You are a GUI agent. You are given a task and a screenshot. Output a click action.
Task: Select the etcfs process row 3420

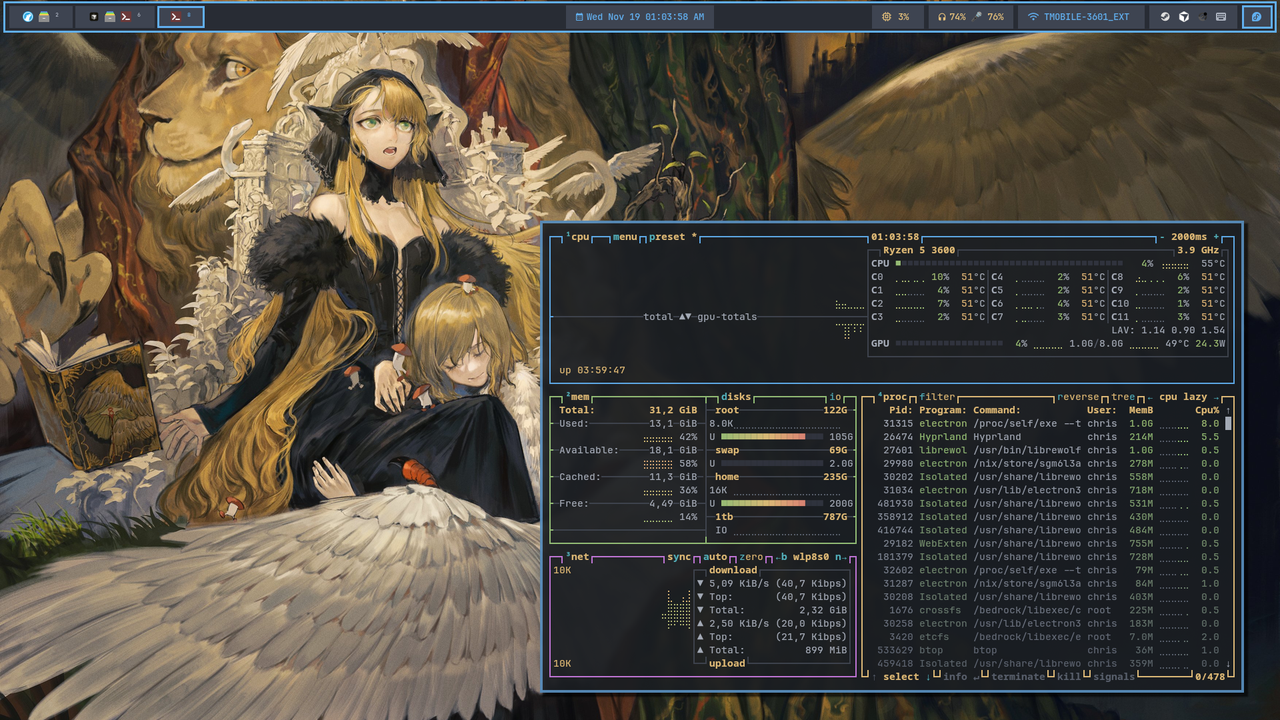[x=1045, y=637]
